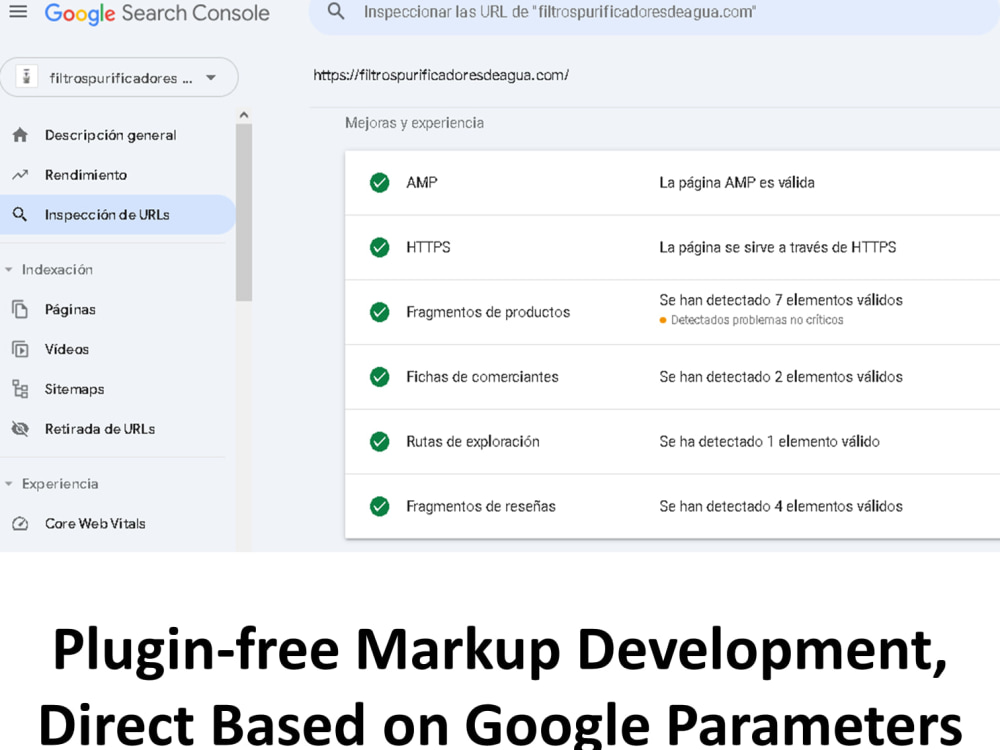Screen dimensions: 1000x750
Task: Collapse the Indexación section
Action: pyautogui.click(x=57, y=270)
